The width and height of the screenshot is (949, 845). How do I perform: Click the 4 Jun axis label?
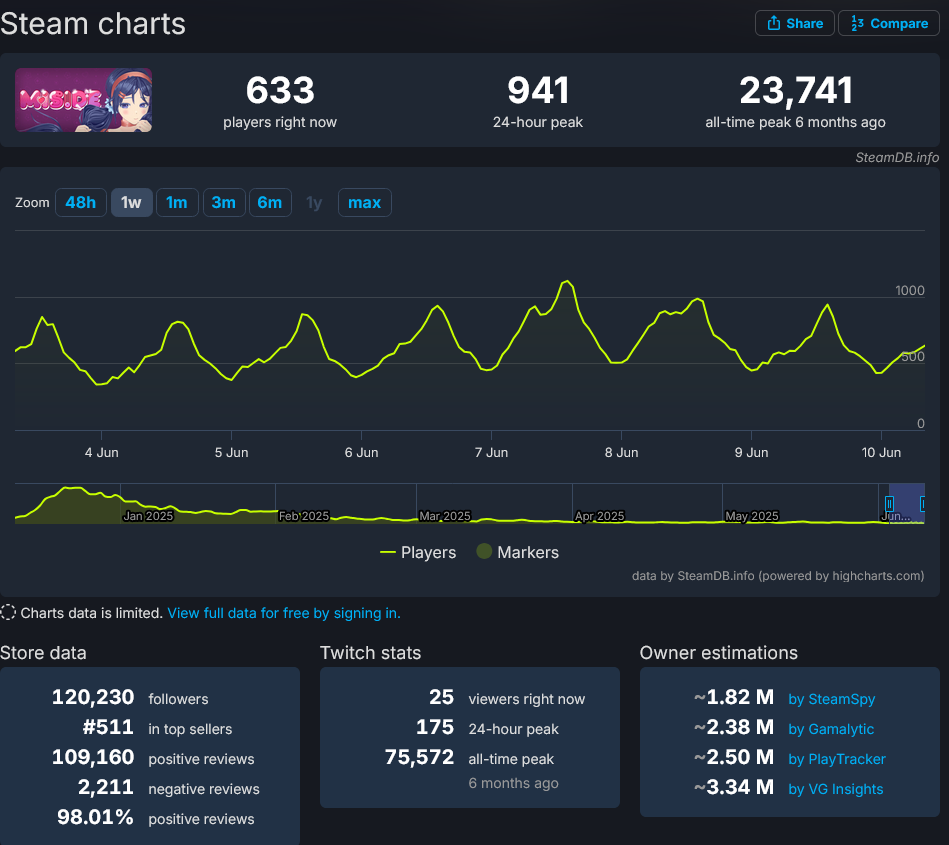[102, 452]
